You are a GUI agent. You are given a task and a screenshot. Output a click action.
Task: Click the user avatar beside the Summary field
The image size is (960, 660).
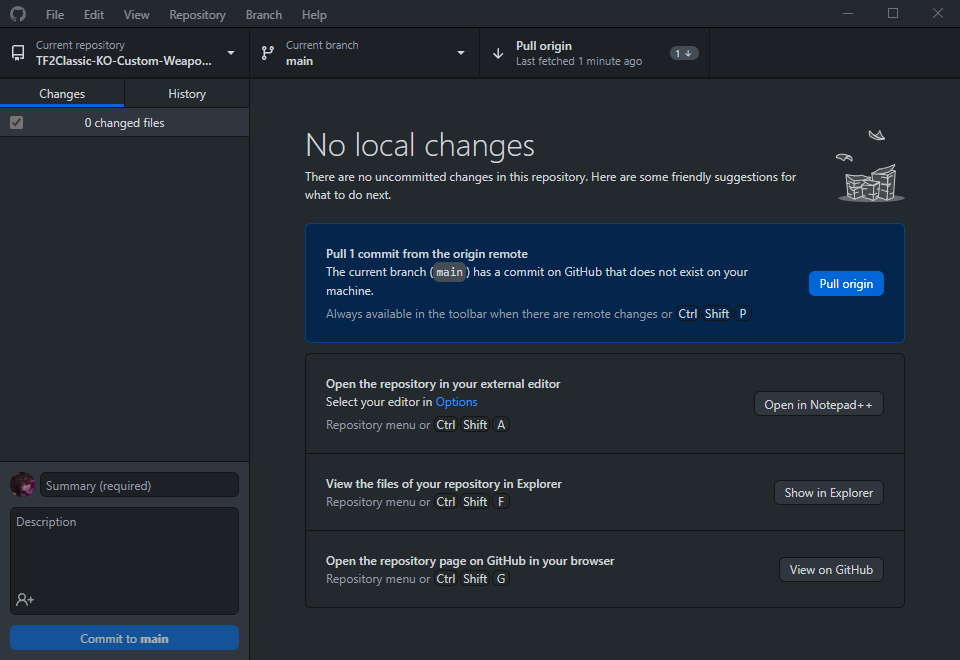[23, 485]
